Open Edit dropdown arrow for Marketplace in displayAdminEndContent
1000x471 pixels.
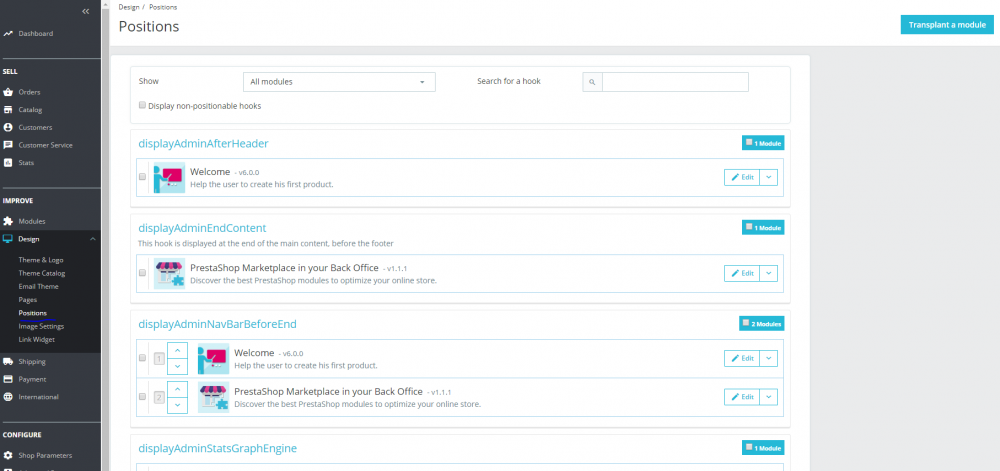click(x=768, y=273)
